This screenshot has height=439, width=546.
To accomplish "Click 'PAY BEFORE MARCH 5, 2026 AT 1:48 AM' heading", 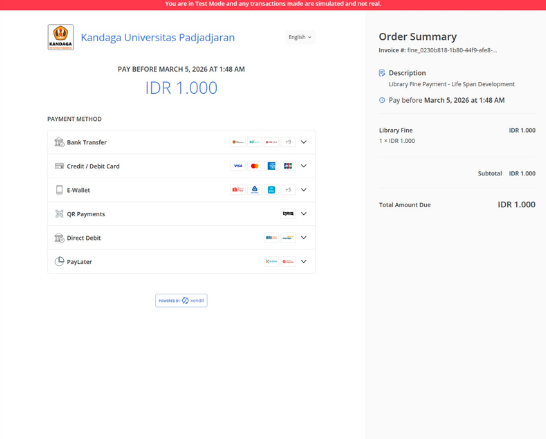I will [x=181, y=69].
